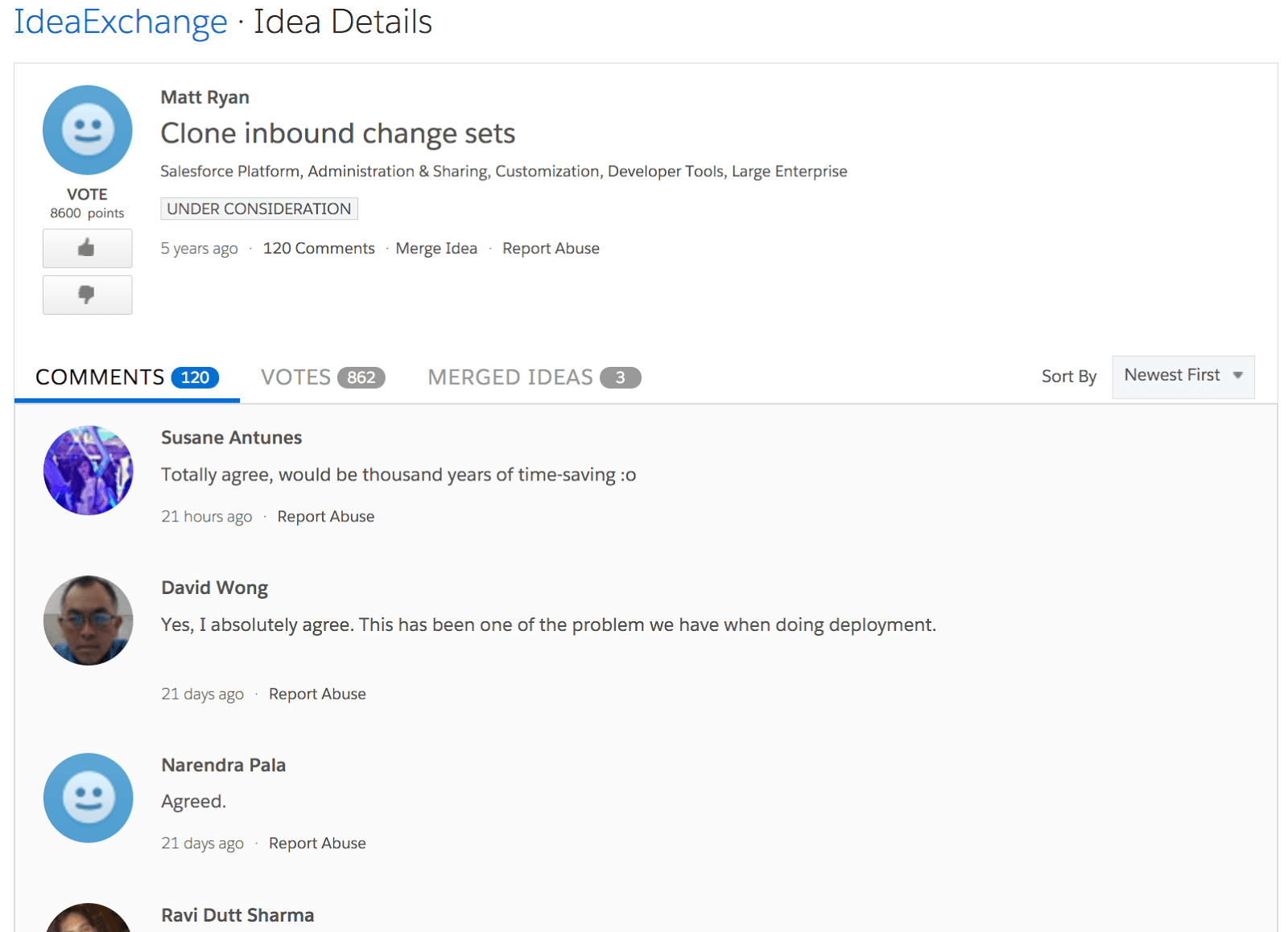The width and height of the screenshot is (1288, 932).
Task: Report abuse on the main idea
Action: (x=551, y=249)
